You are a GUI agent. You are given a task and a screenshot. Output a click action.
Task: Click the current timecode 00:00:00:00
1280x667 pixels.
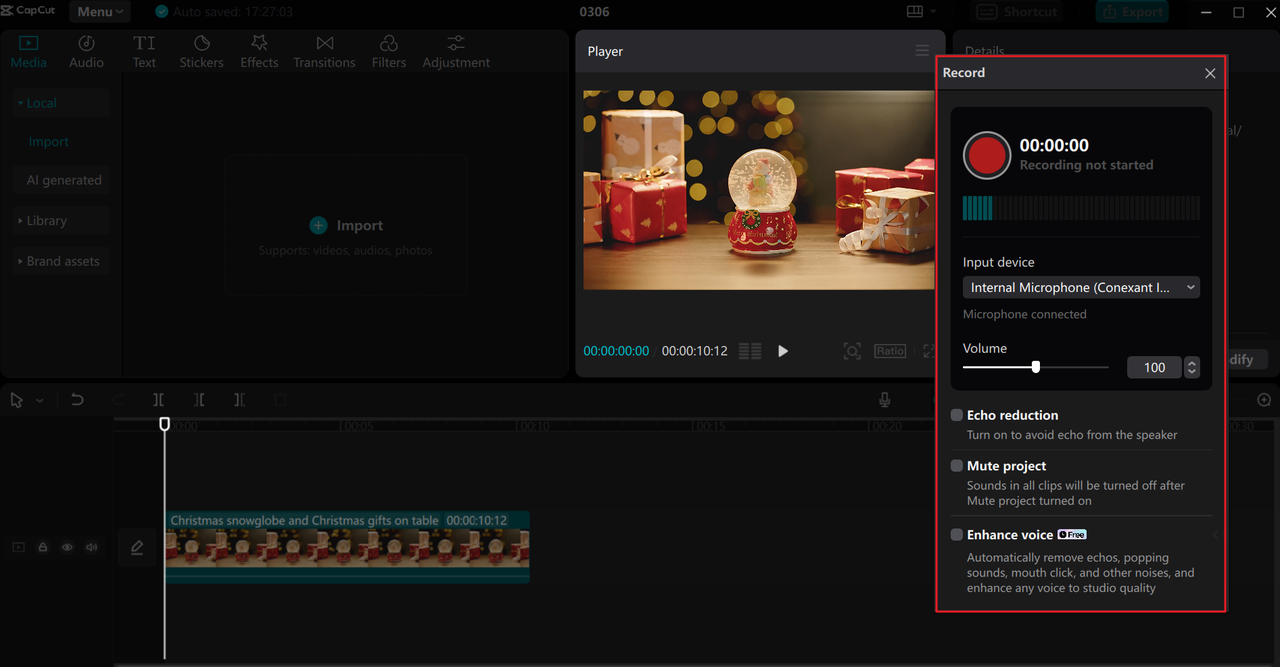[x=616, y=351]
